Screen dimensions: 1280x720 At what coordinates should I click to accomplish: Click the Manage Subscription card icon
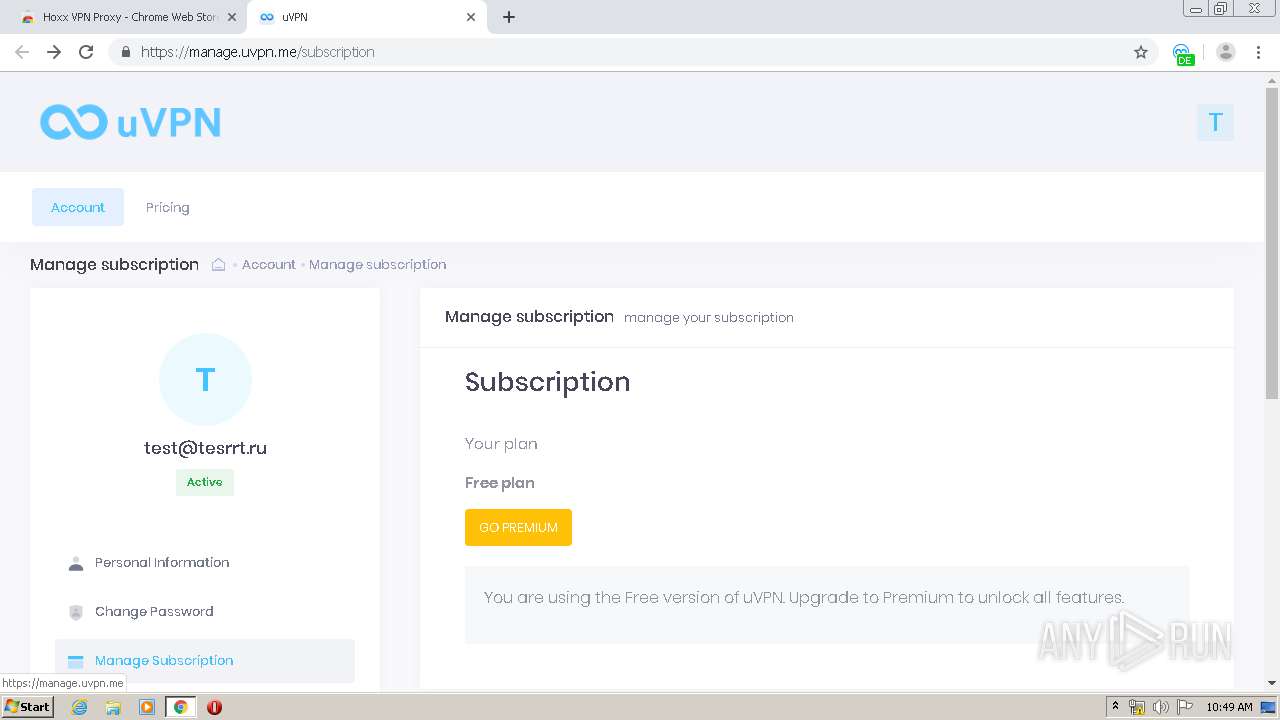coord(76,661)
